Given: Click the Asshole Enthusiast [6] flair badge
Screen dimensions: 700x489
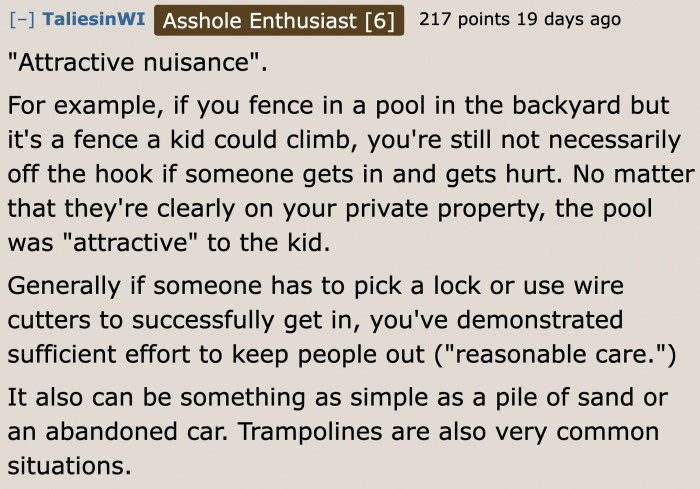Looking at the screenshot, I should pos(279,21).
